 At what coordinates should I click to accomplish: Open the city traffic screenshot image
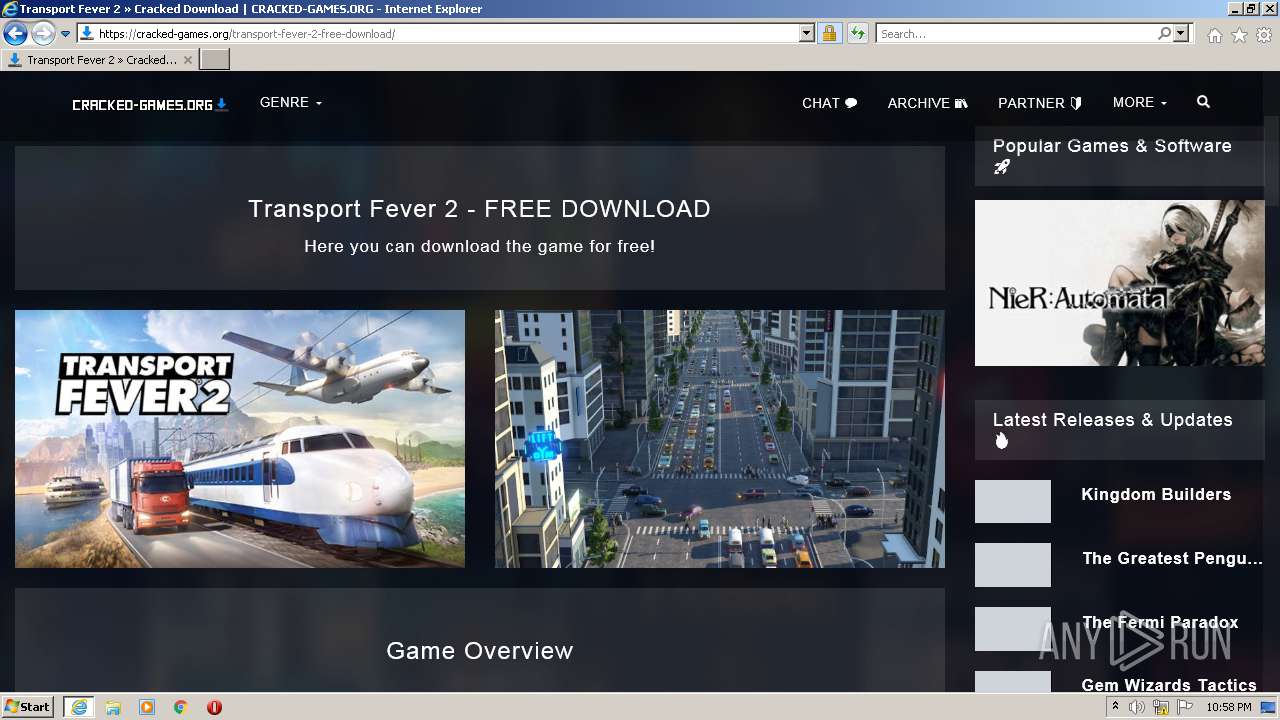pos(720,439)
